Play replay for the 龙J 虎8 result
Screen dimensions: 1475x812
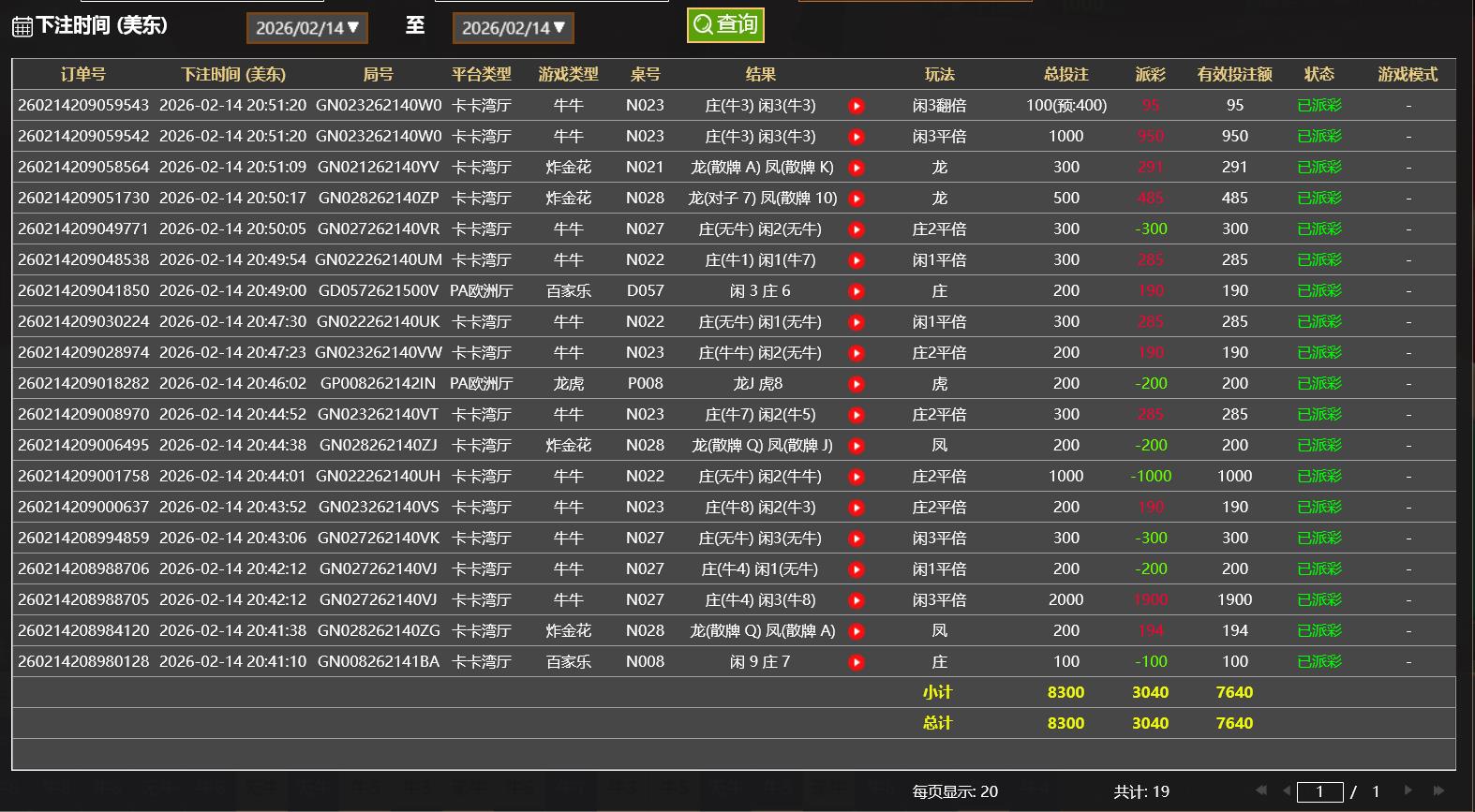(x=856, y=384)
